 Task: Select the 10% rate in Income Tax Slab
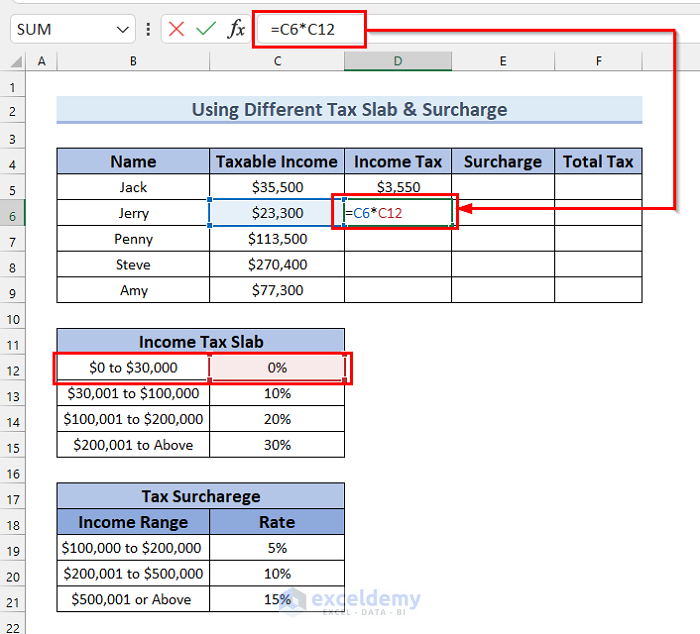click(277, 393)
